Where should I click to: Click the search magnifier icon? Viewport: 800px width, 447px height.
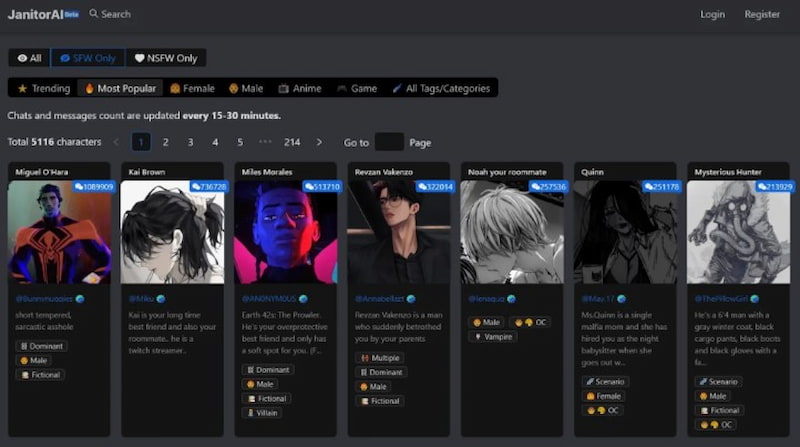(x=93, y=14)
